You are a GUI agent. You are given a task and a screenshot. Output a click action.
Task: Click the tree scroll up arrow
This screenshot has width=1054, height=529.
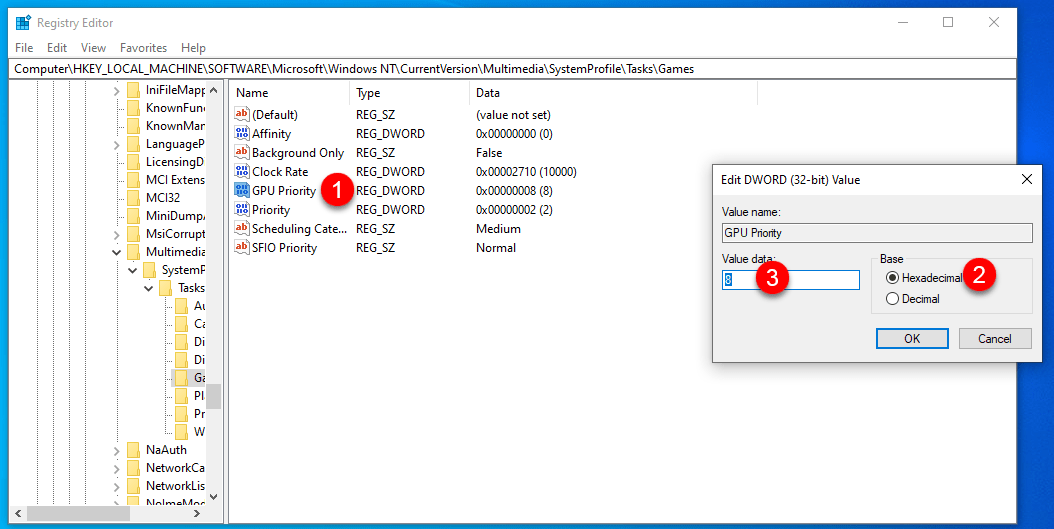pyautogui.click(x=214, y=89)
